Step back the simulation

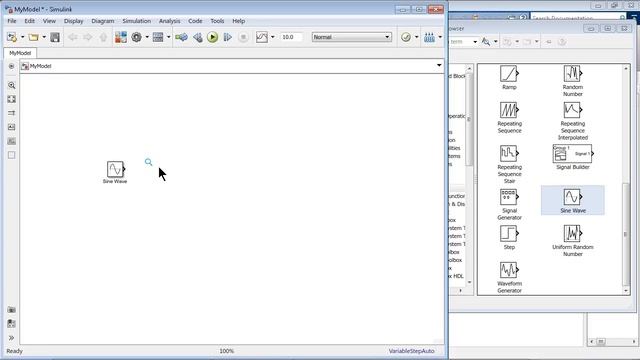198,37
